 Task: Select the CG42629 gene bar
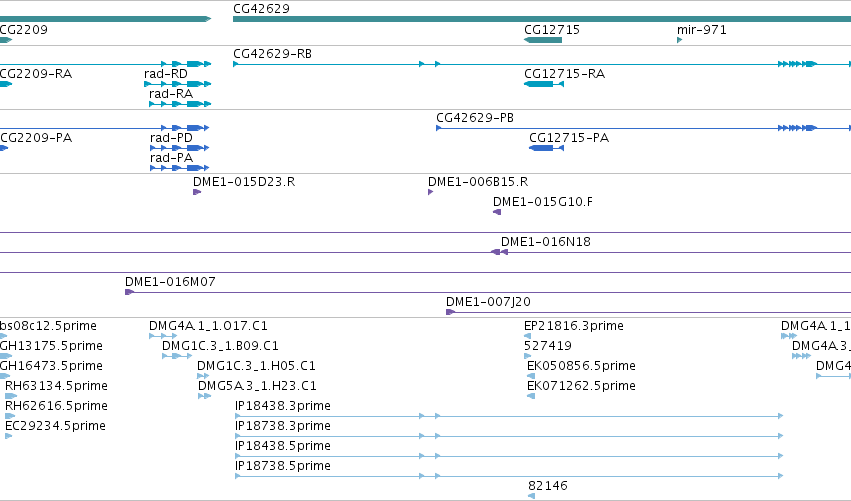[x=542, y=19]
